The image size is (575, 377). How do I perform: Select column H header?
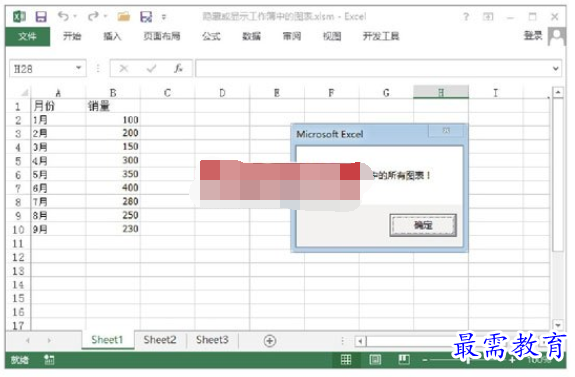pos(441,93)
